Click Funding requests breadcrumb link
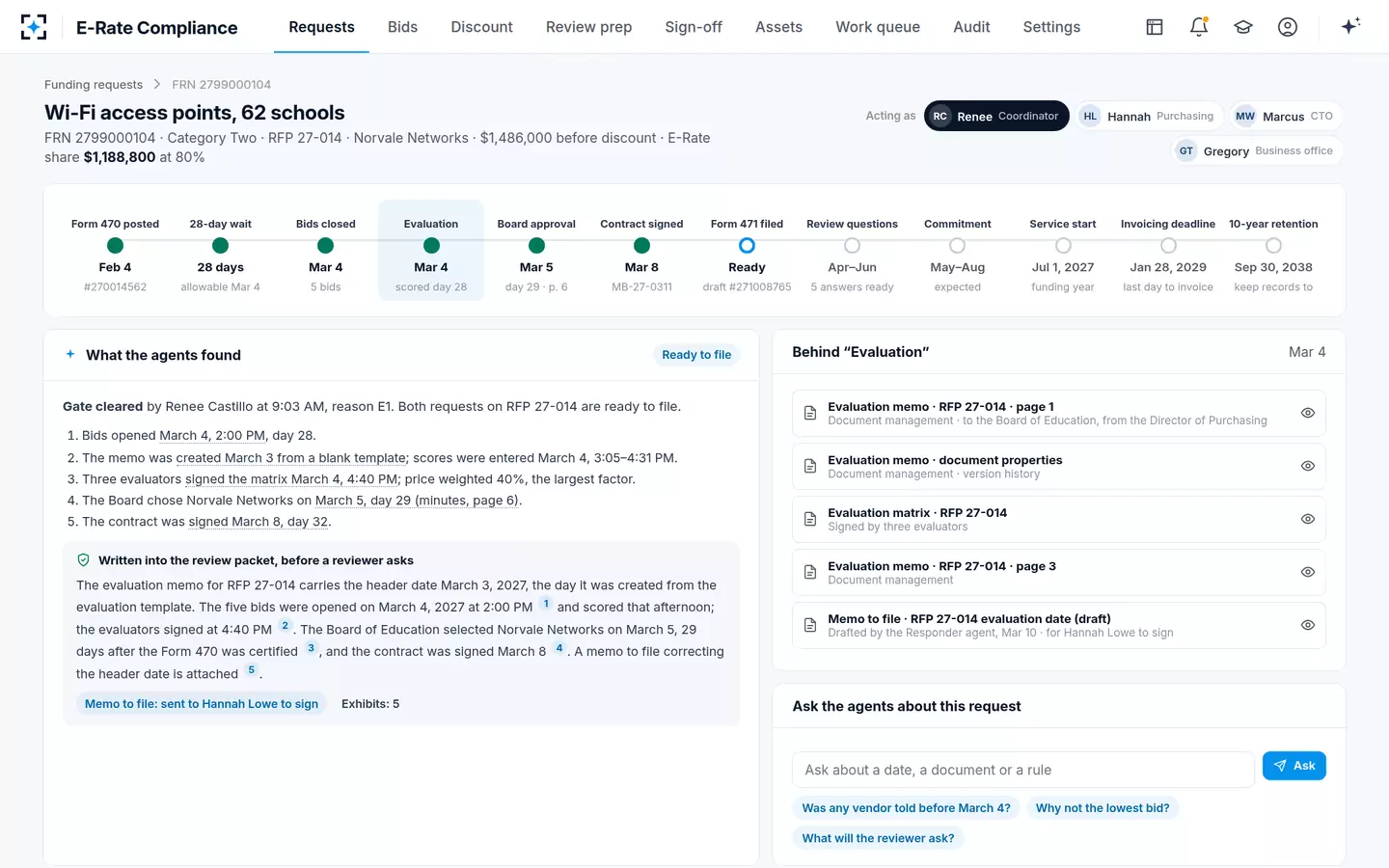 tap(94, 85)
